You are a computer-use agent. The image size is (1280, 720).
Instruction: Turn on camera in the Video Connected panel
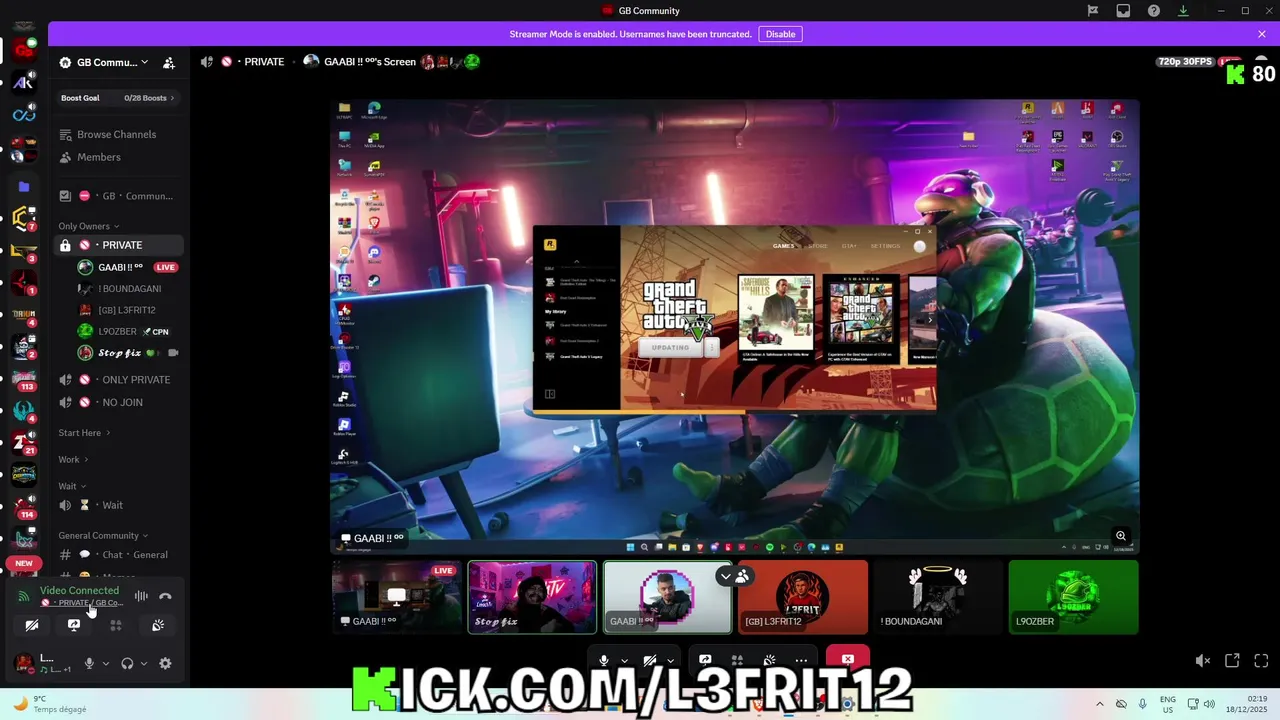[x=32, y=625]
